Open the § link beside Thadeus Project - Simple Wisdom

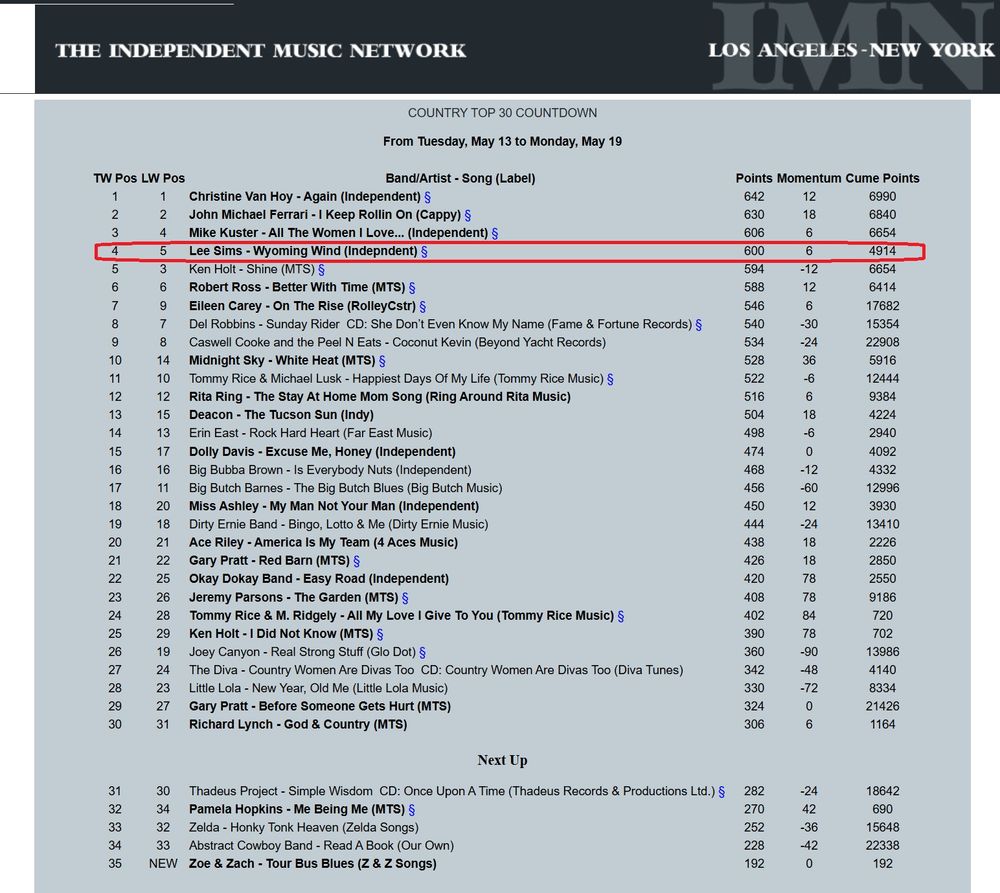pos(721,792)
